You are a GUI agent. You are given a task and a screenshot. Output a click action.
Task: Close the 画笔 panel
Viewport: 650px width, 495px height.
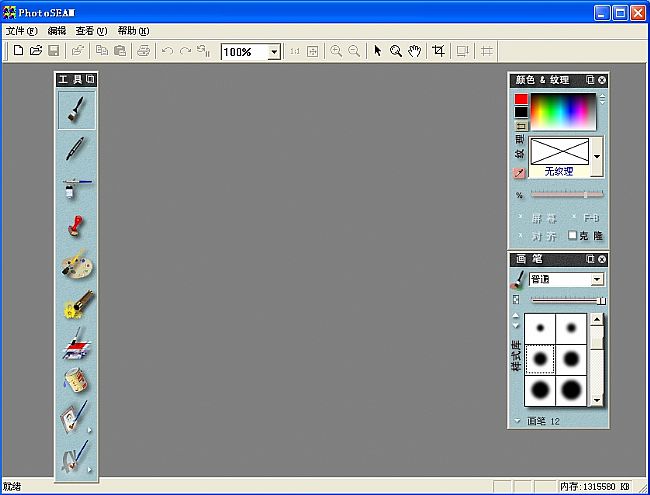[x=602, y=259]
